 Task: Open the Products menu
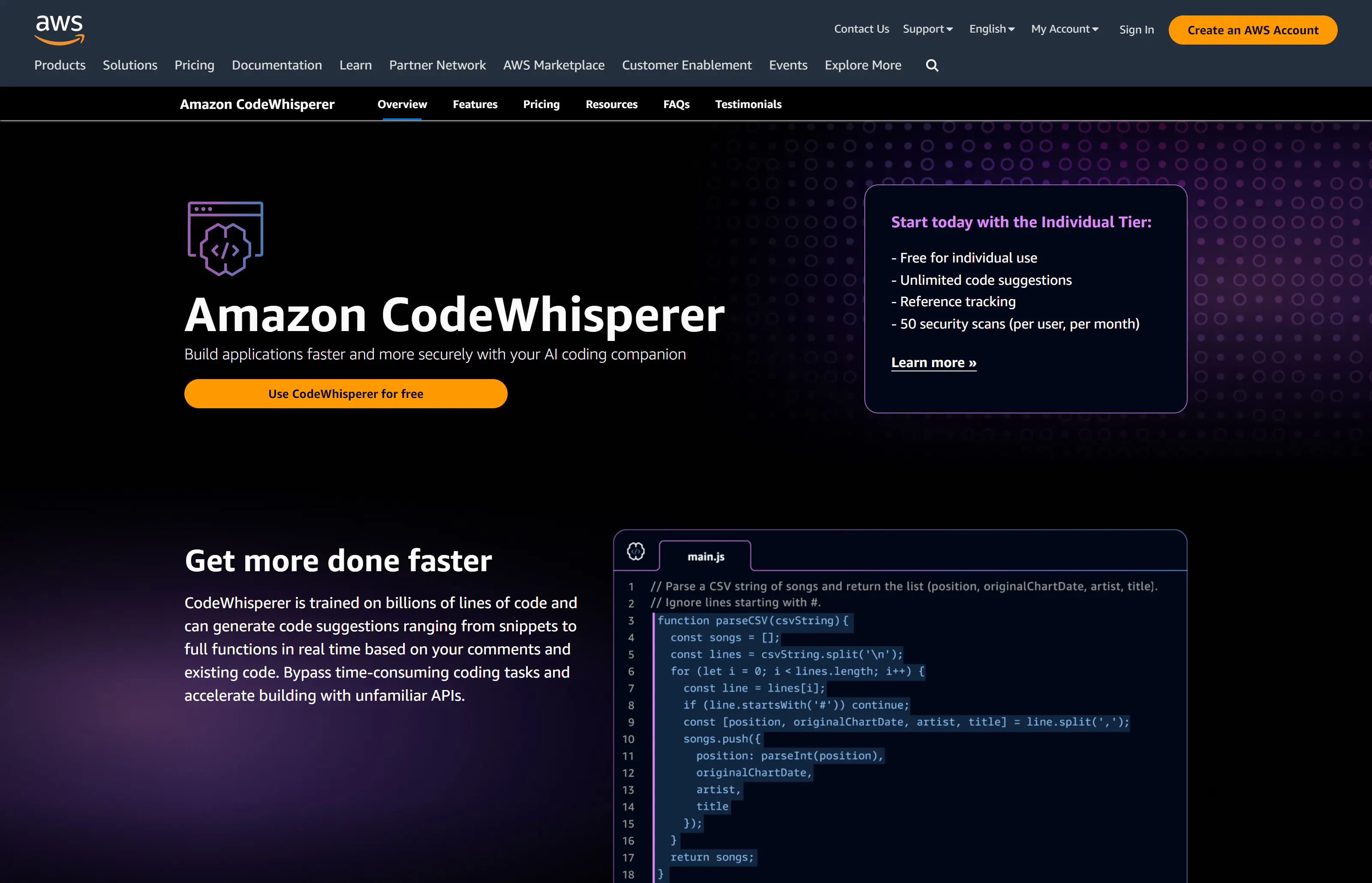point(60,65)
